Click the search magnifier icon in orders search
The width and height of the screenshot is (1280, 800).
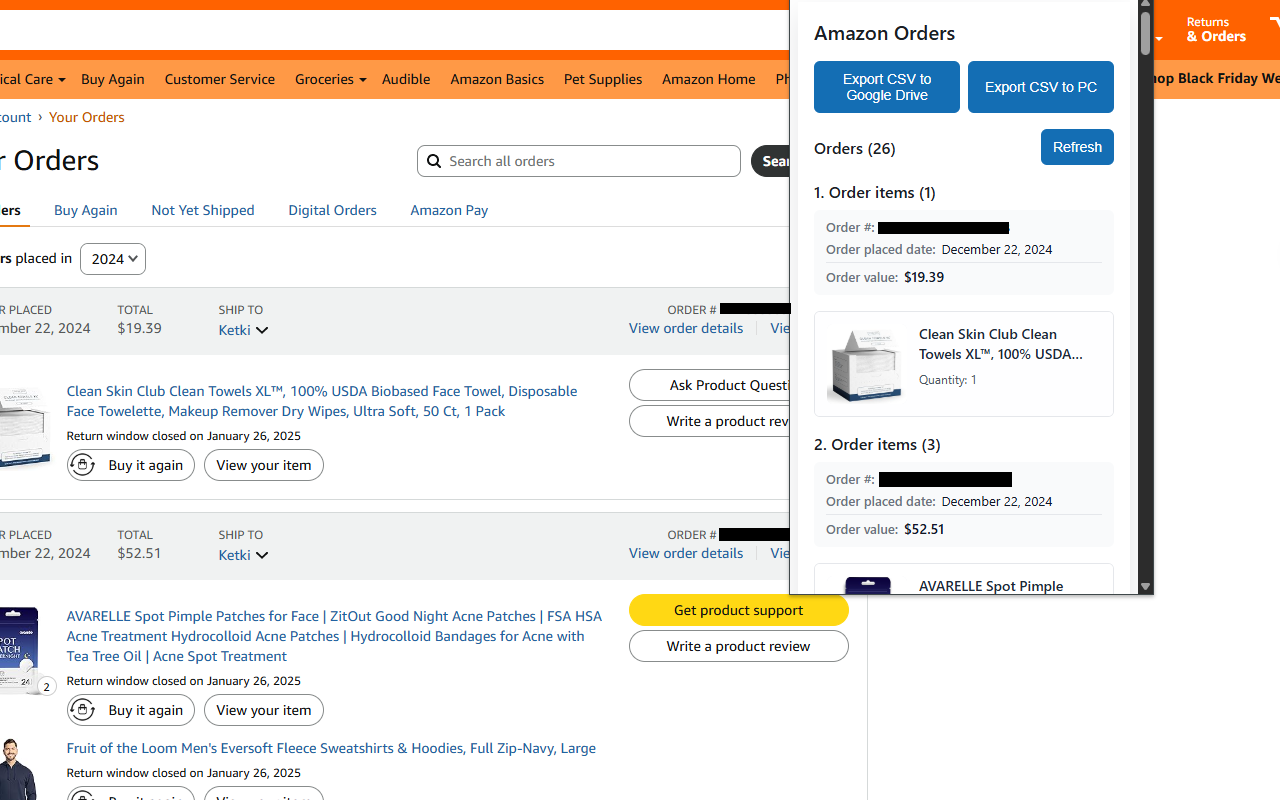click(x=434, y=161)
